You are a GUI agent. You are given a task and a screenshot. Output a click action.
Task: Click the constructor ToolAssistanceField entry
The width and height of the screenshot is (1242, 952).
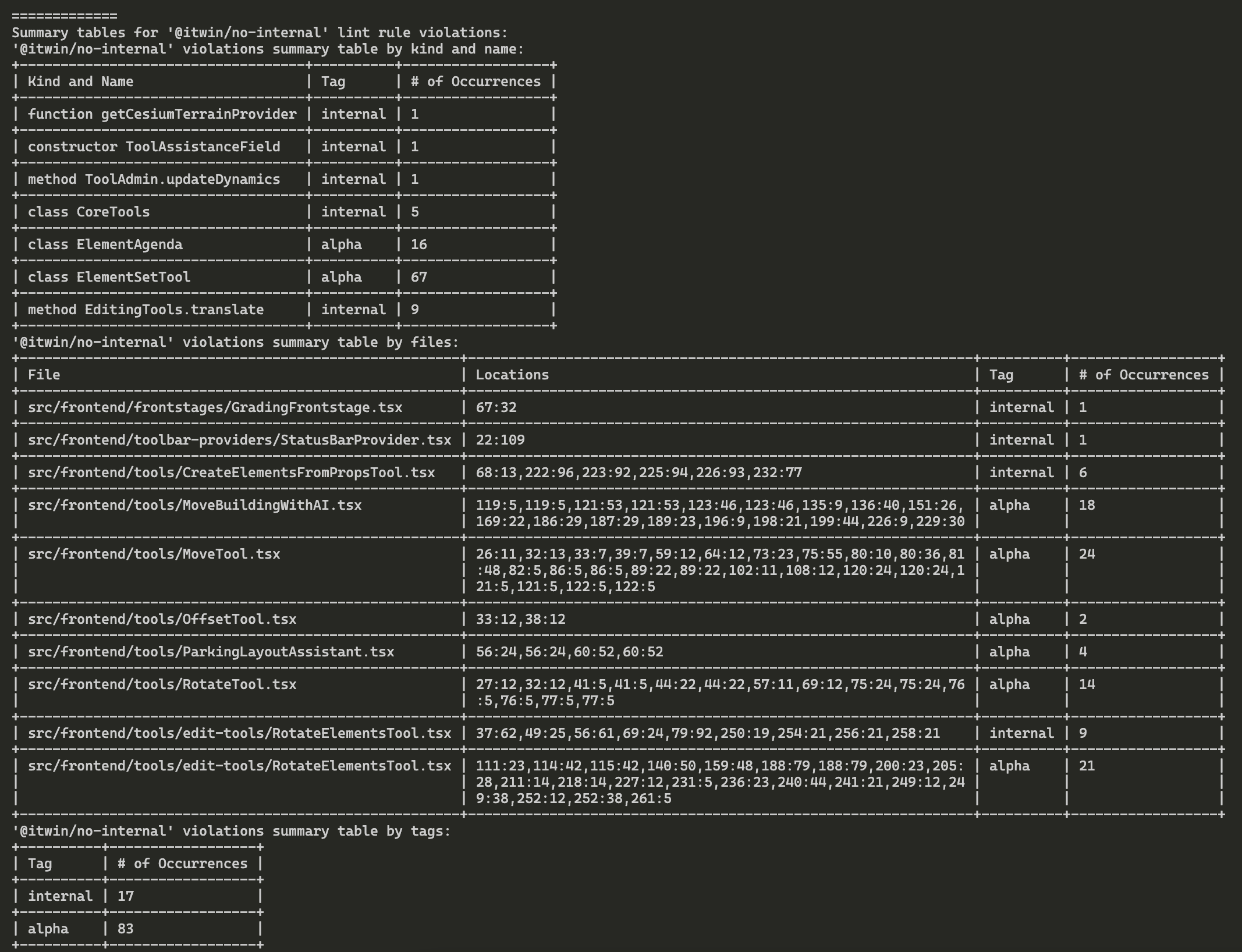(154, 147)
